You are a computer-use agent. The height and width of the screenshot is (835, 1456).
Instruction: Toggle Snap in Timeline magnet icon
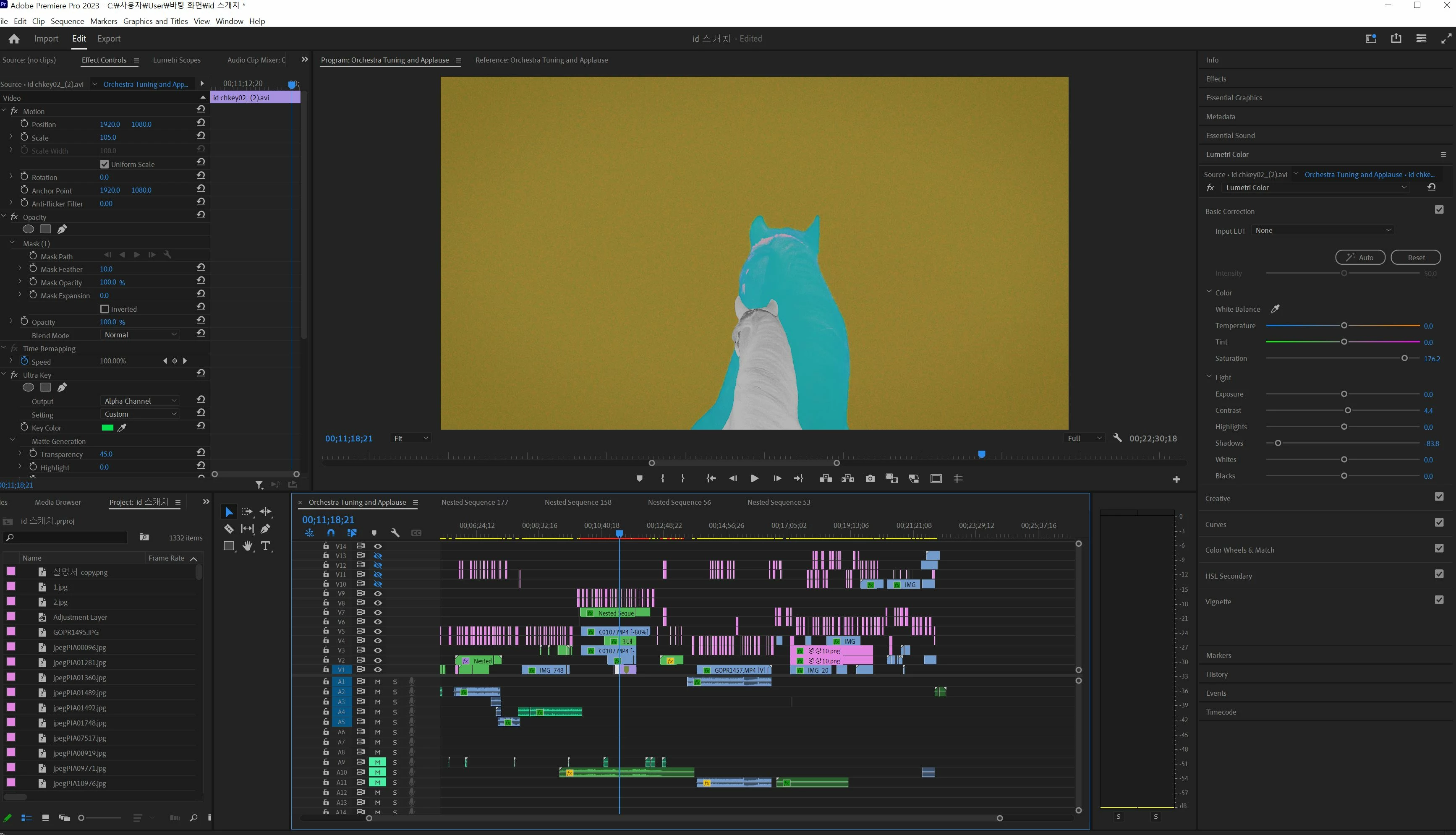pos(330,533)
